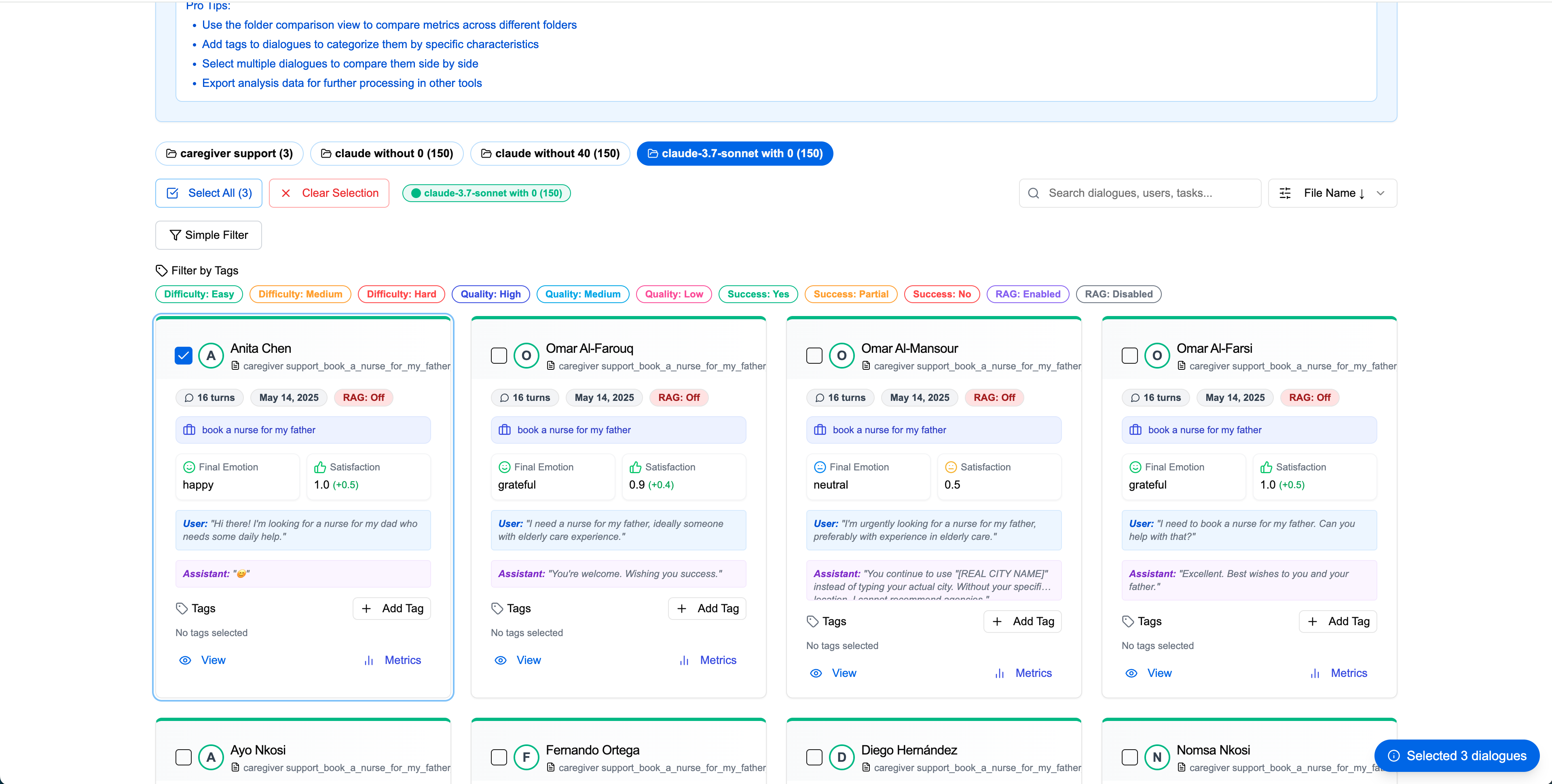Filter by Success: Partial tag

point(851,294)
